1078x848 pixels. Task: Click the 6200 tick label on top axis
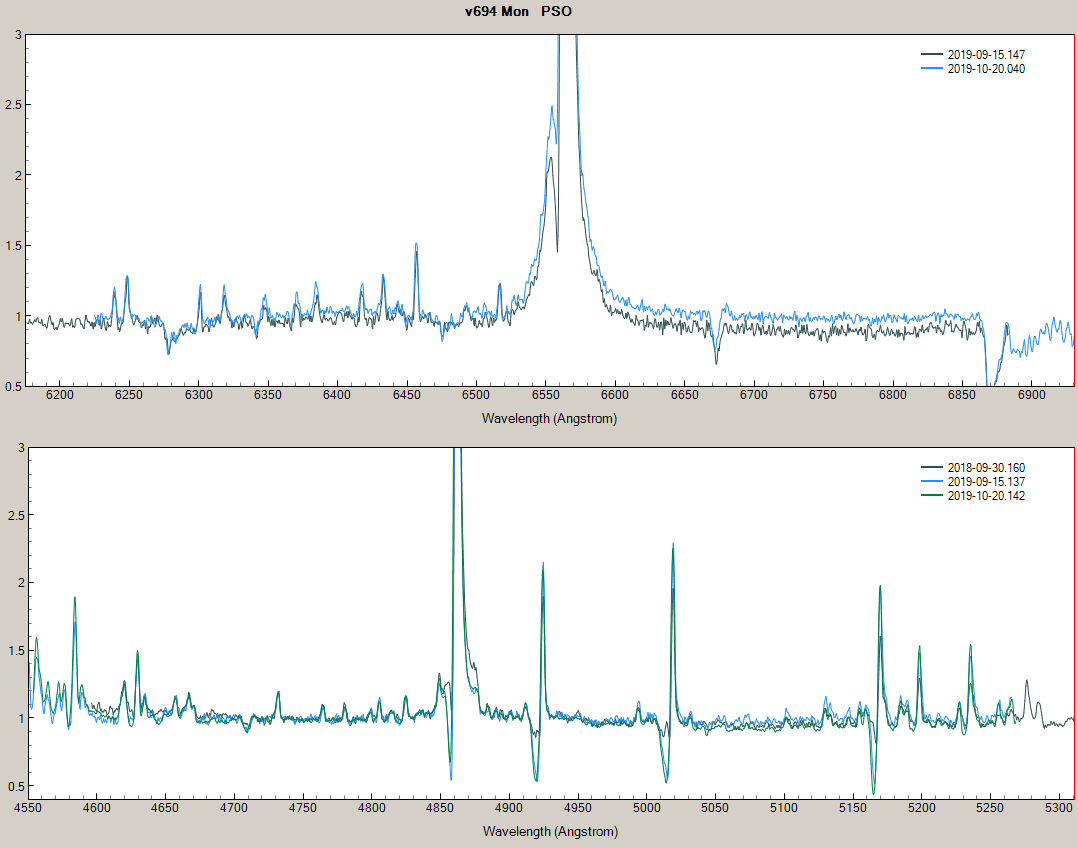(60, 395)
